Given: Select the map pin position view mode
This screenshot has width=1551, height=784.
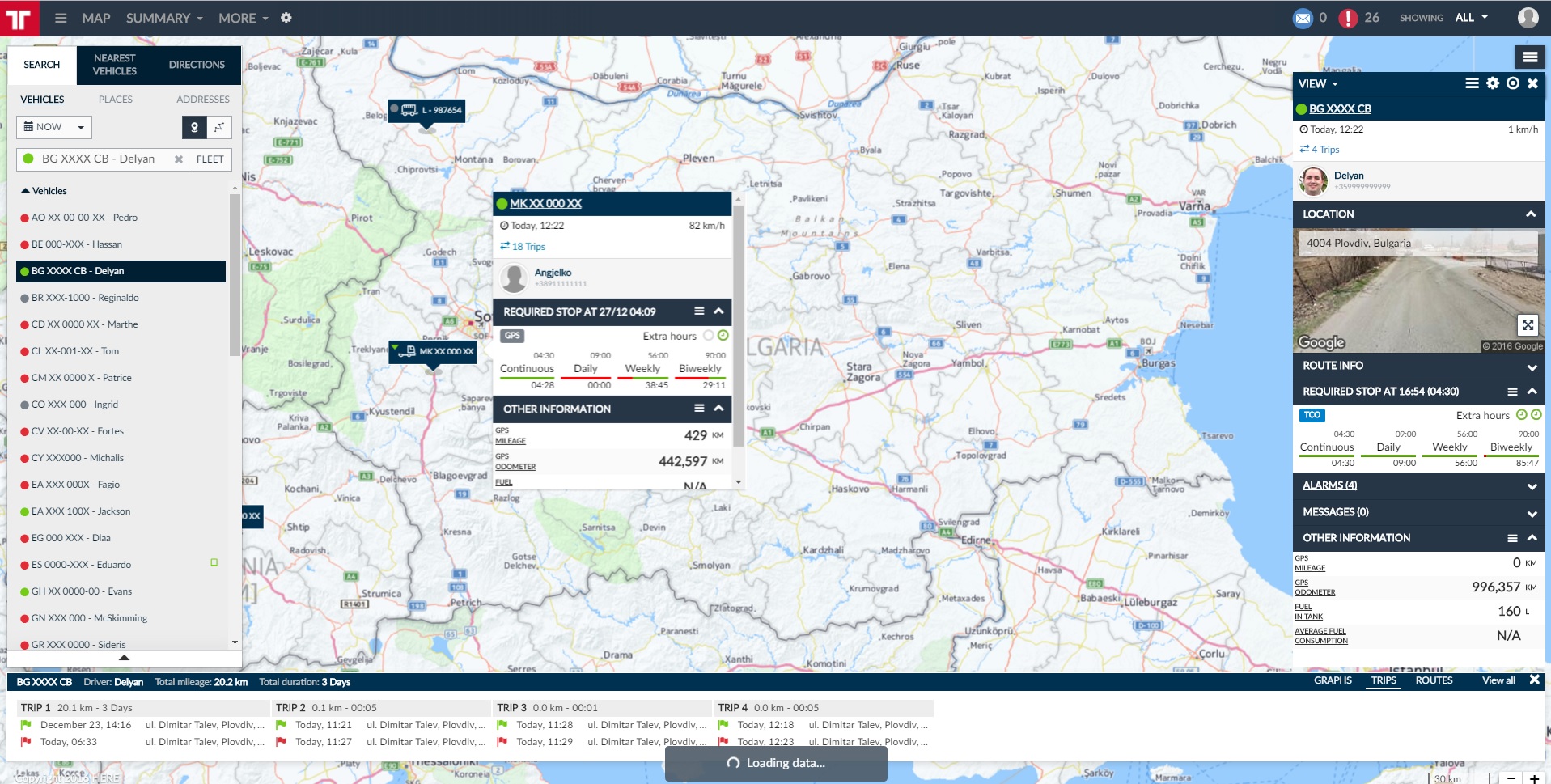Looking at the screenshot, I should pyautogui.click(x=194, y=127).
